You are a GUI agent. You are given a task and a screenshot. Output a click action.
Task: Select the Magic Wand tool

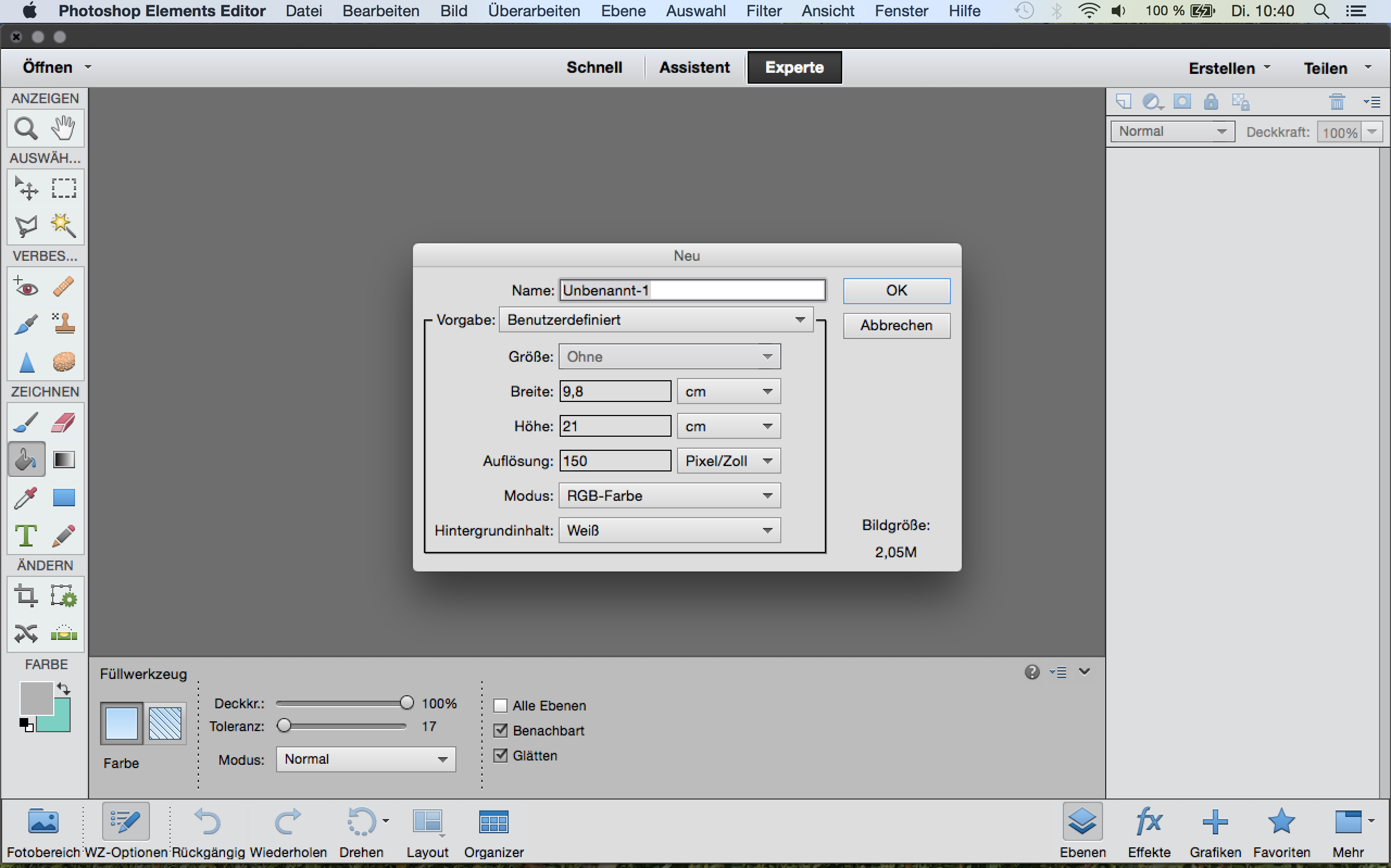(64, 225)
